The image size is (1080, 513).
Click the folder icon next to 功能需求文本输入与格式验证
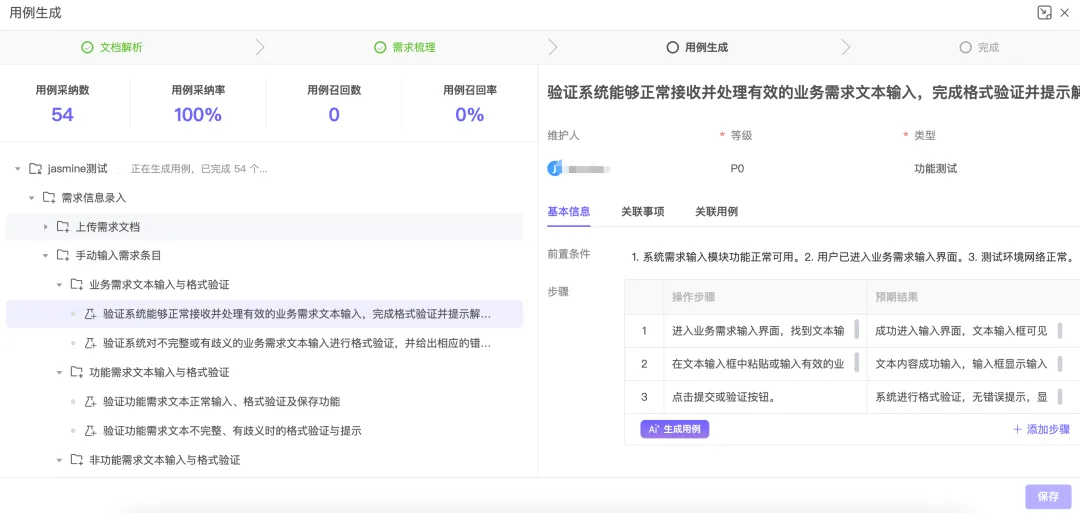click(77, 372)
